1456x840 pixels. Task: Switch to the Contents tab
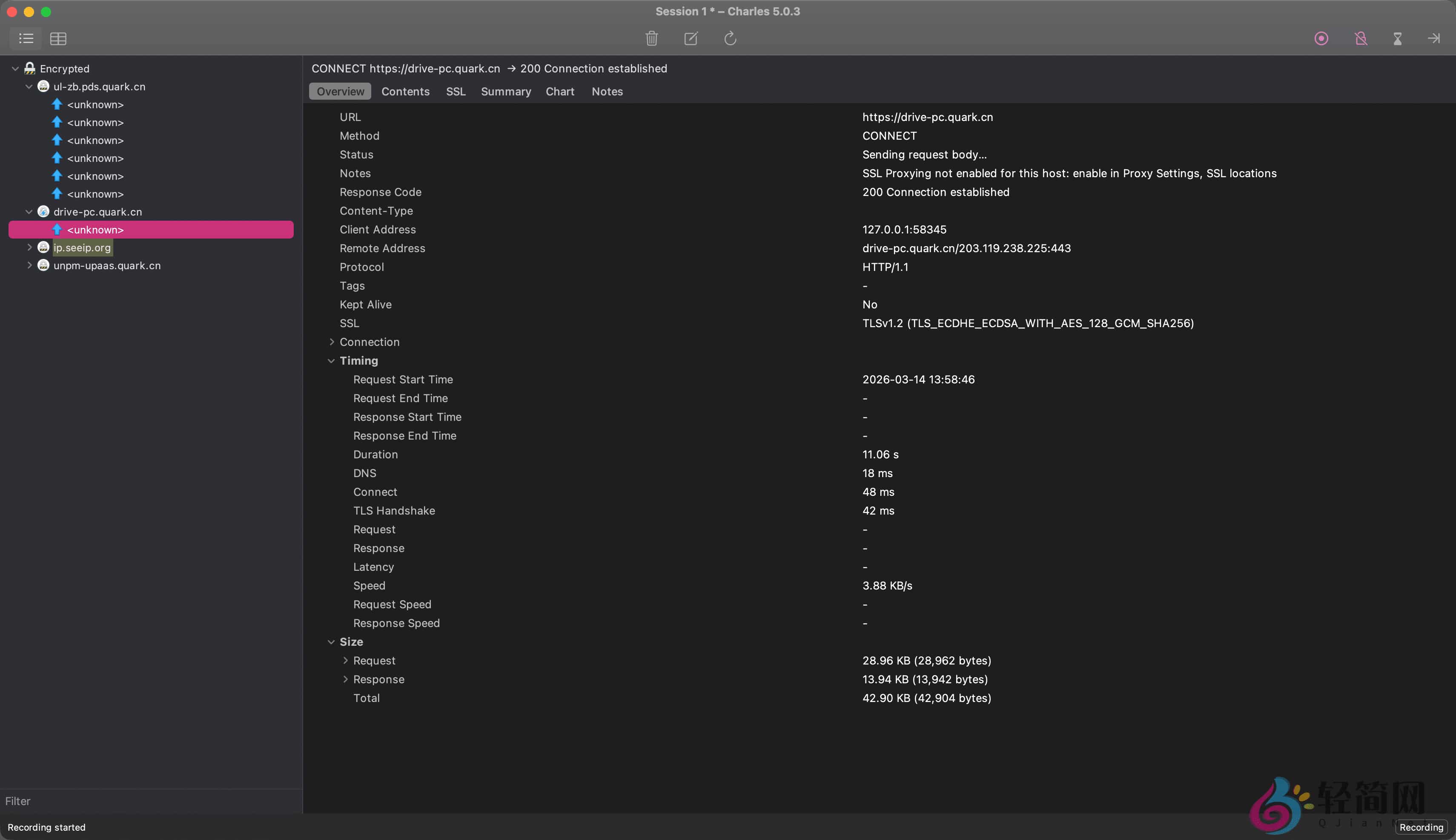click(x=405, y=91)
